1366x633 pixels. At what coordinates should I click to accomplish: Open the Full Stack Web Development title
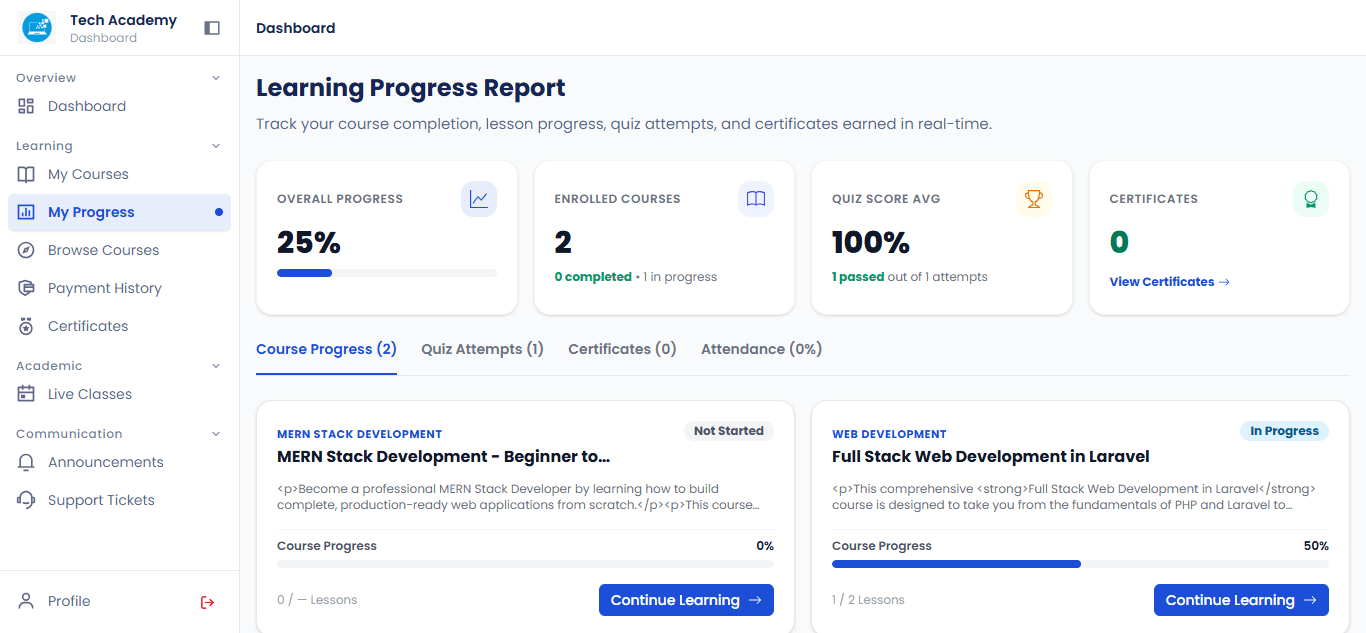pos(990,457)
